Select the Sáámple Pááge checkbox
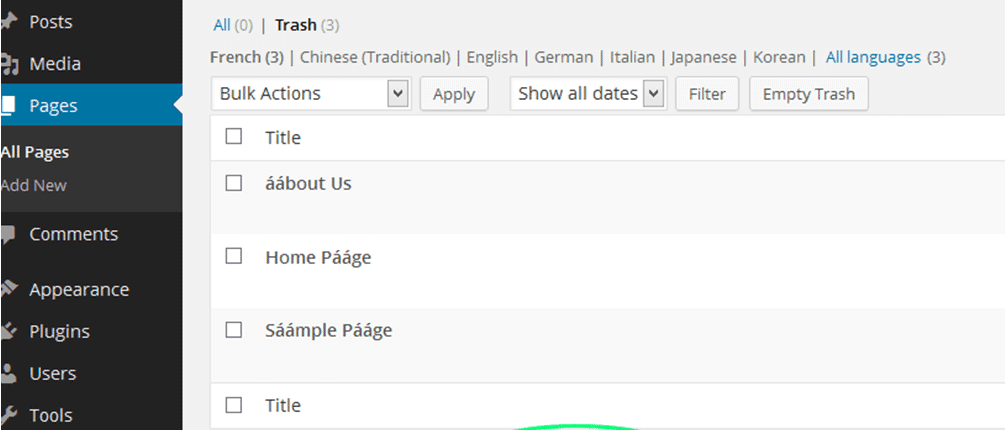Screen dimensions: 1005x430 pyautogui.click(x=234, y=330)
